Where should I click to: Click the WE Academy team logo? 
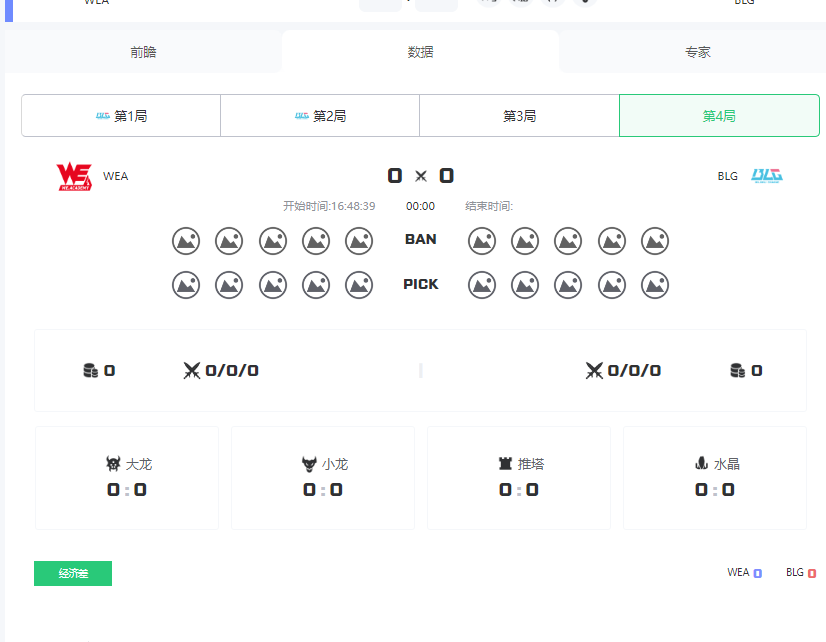pyautogui.click(x=74, y=176)
